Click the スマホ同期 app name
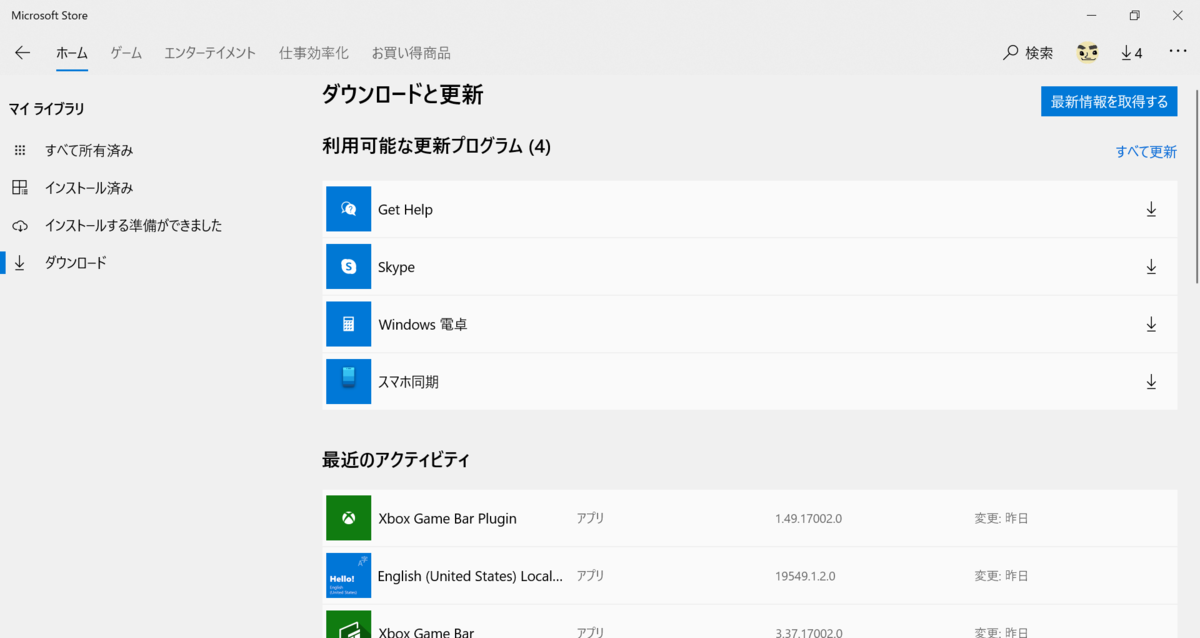This screenshot has width=1200, height=638. (x=408, y=382)
